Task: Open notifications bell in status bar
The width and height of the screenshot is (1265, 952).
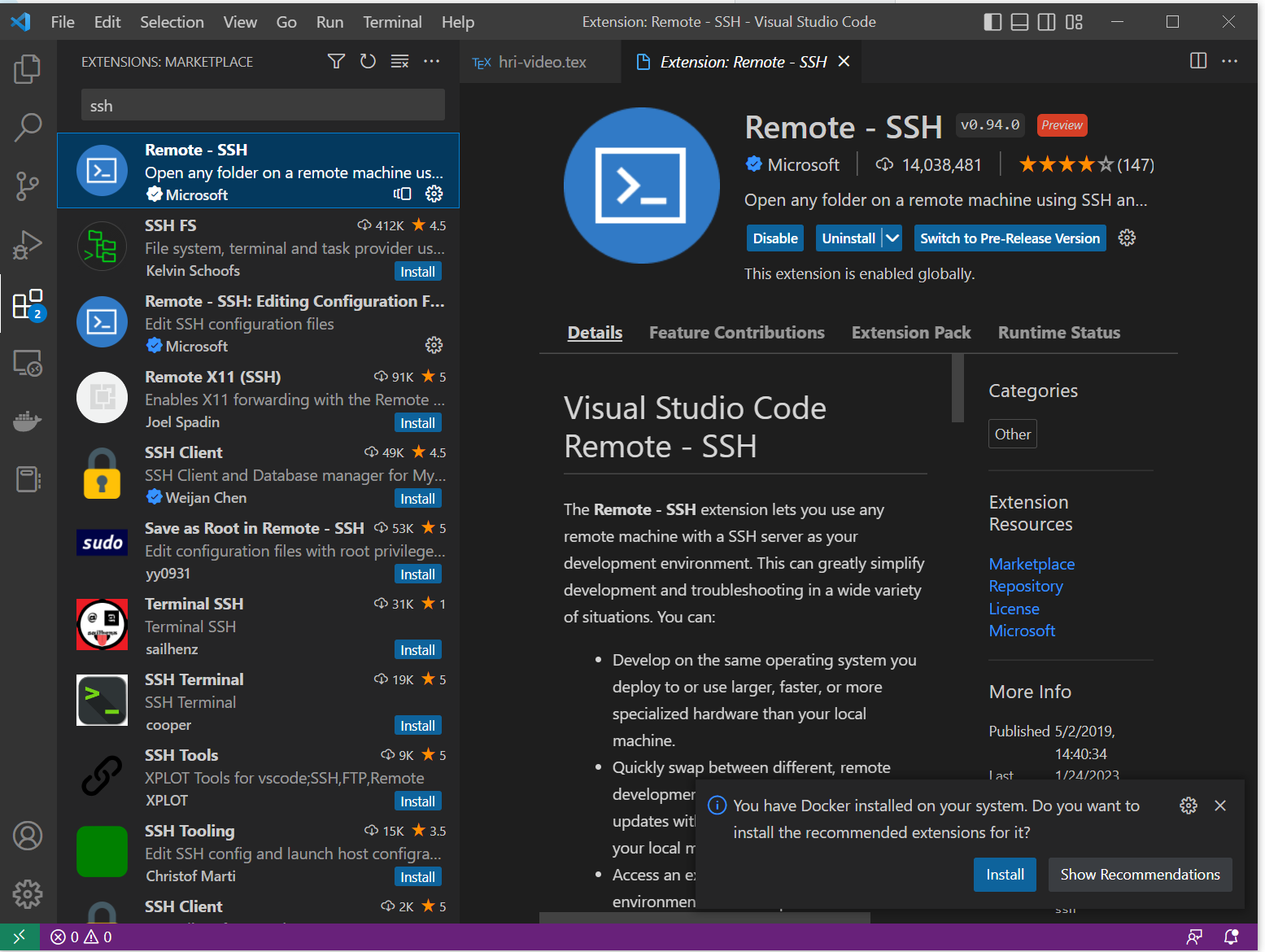Action: (x=1232, y=937)
